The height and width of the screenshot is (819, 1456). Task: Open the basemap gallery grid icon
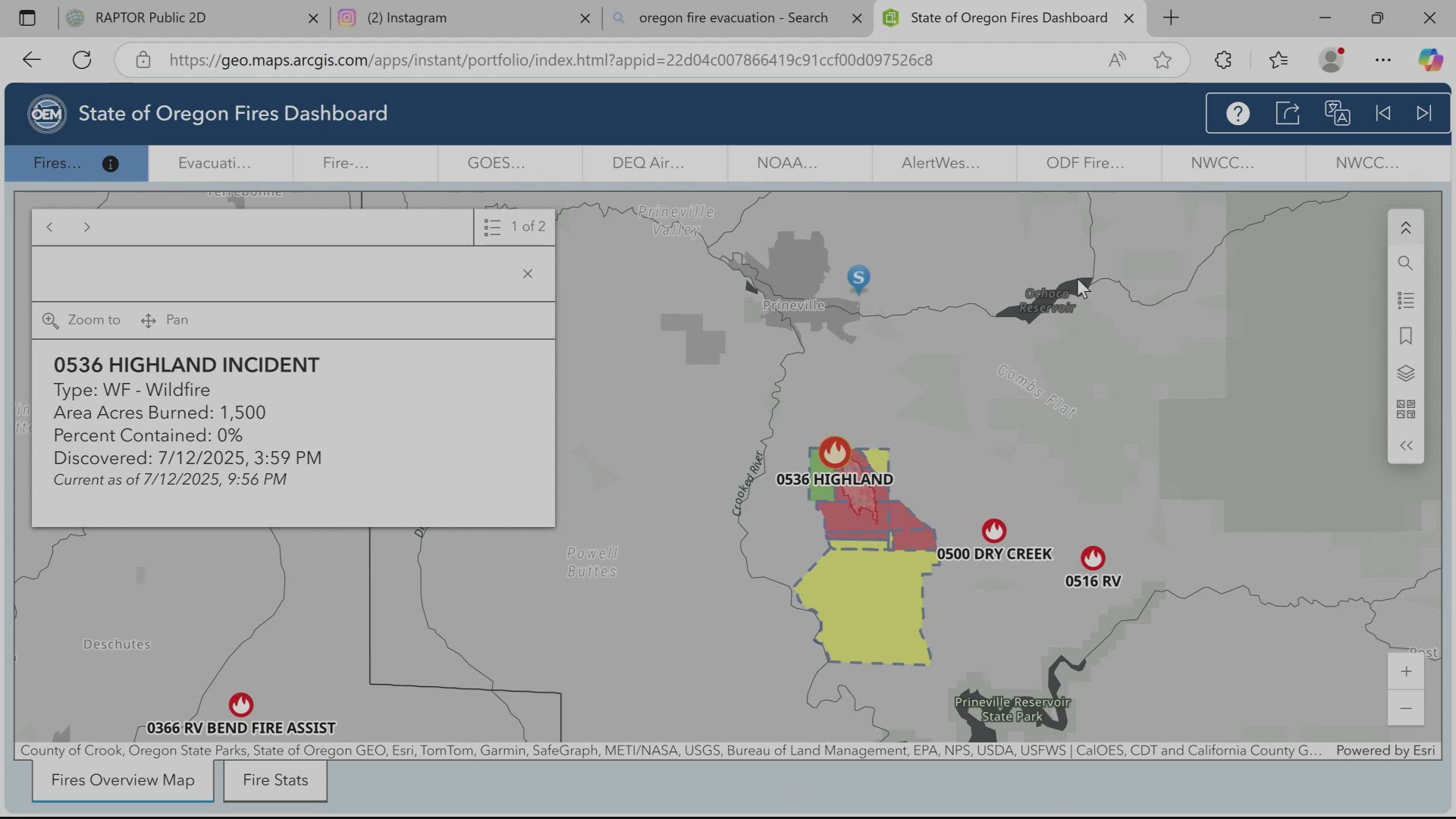(1405, 409)
